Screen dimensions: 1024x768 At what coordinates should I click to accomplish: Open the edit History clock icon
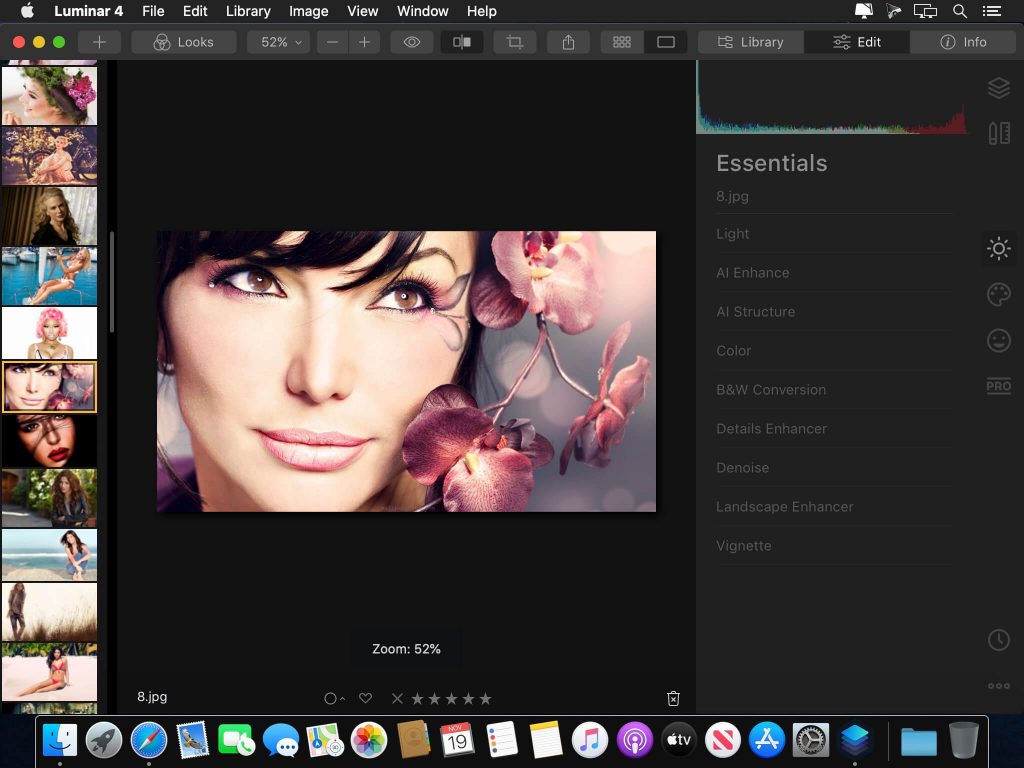[x=998, y=640]
